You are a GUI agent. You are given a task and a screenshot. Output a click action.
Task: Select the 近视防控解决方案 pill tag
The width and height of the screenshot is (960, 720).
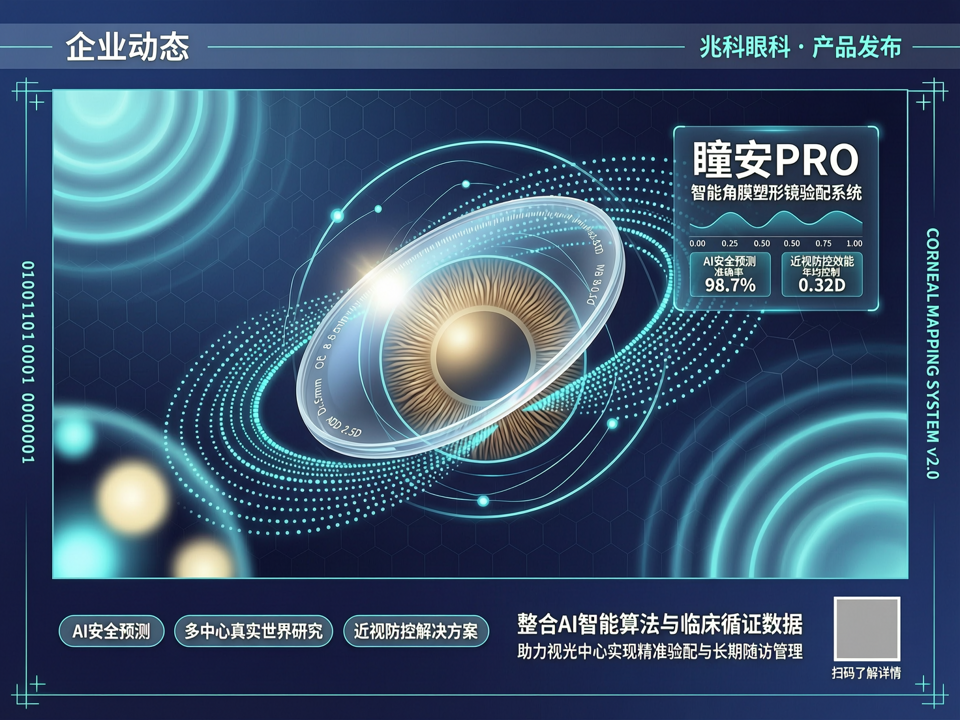416,631
